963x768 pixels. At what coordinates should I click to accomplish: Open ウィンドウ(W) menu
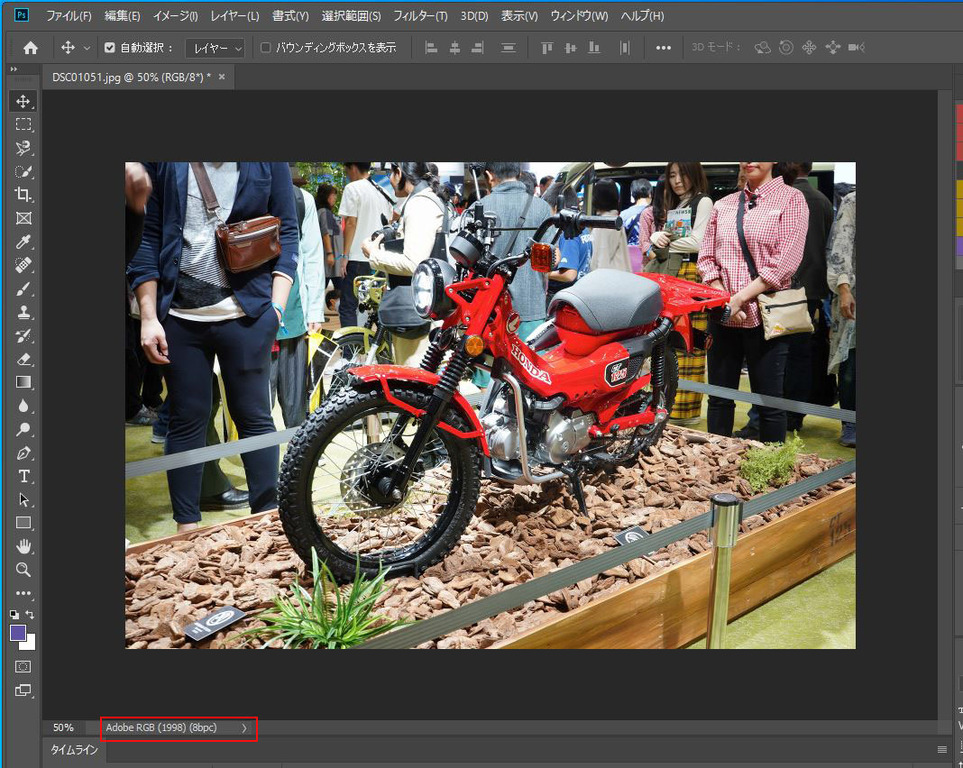[579, 16]
